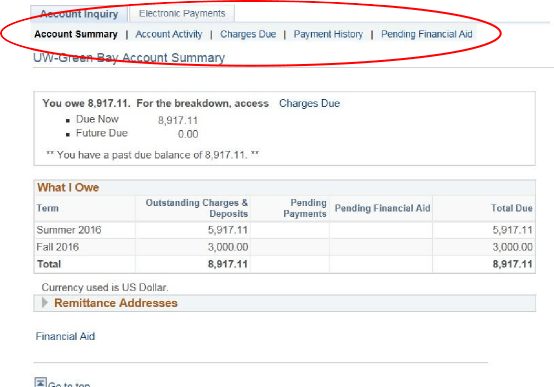
Task: Click the Due Now label
Action: pos(98,119)
